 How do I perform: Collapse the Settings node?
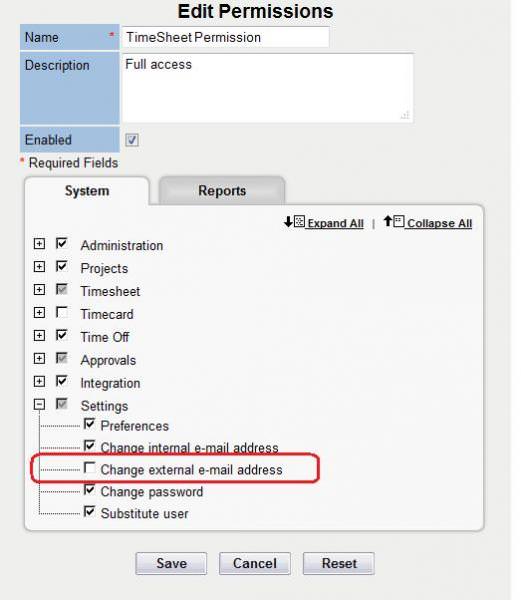pos(39,404)
